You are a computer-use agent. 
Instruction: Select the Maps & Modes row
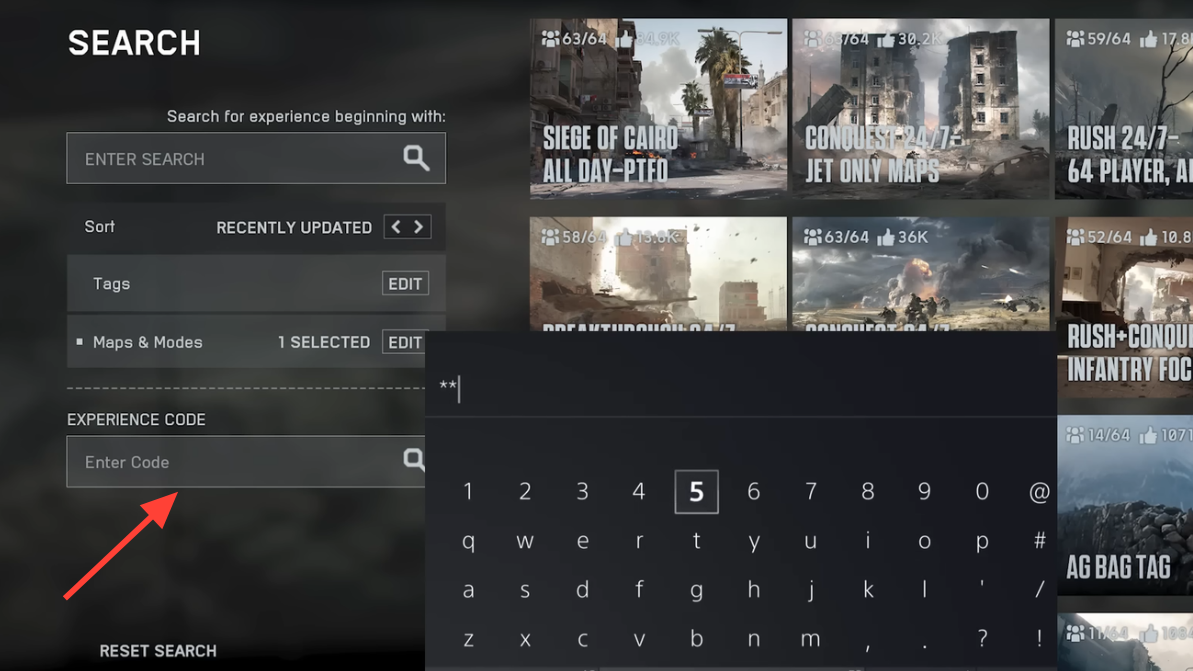(247, 342)
